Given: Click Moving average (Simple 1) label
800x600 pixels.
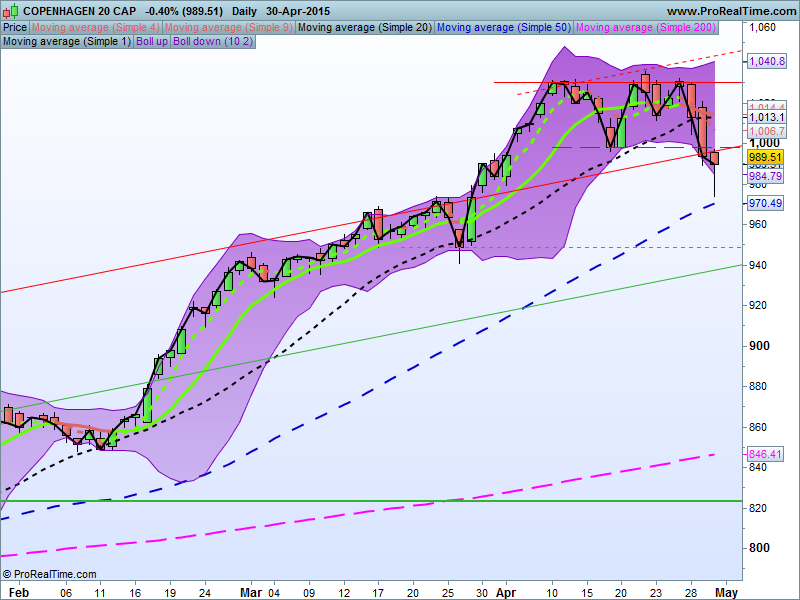Looking at the screenshot, I should pos(67,41).
